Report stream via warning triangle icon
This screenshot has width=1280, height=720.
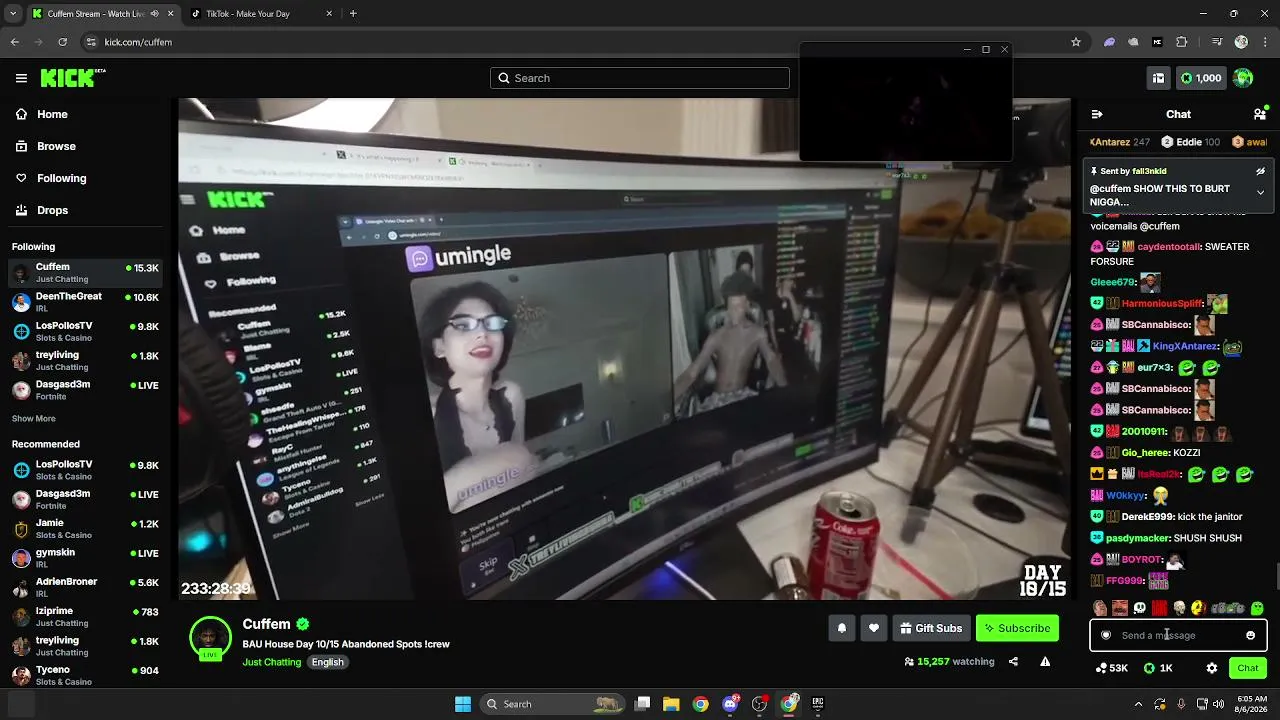(1045, 661)
